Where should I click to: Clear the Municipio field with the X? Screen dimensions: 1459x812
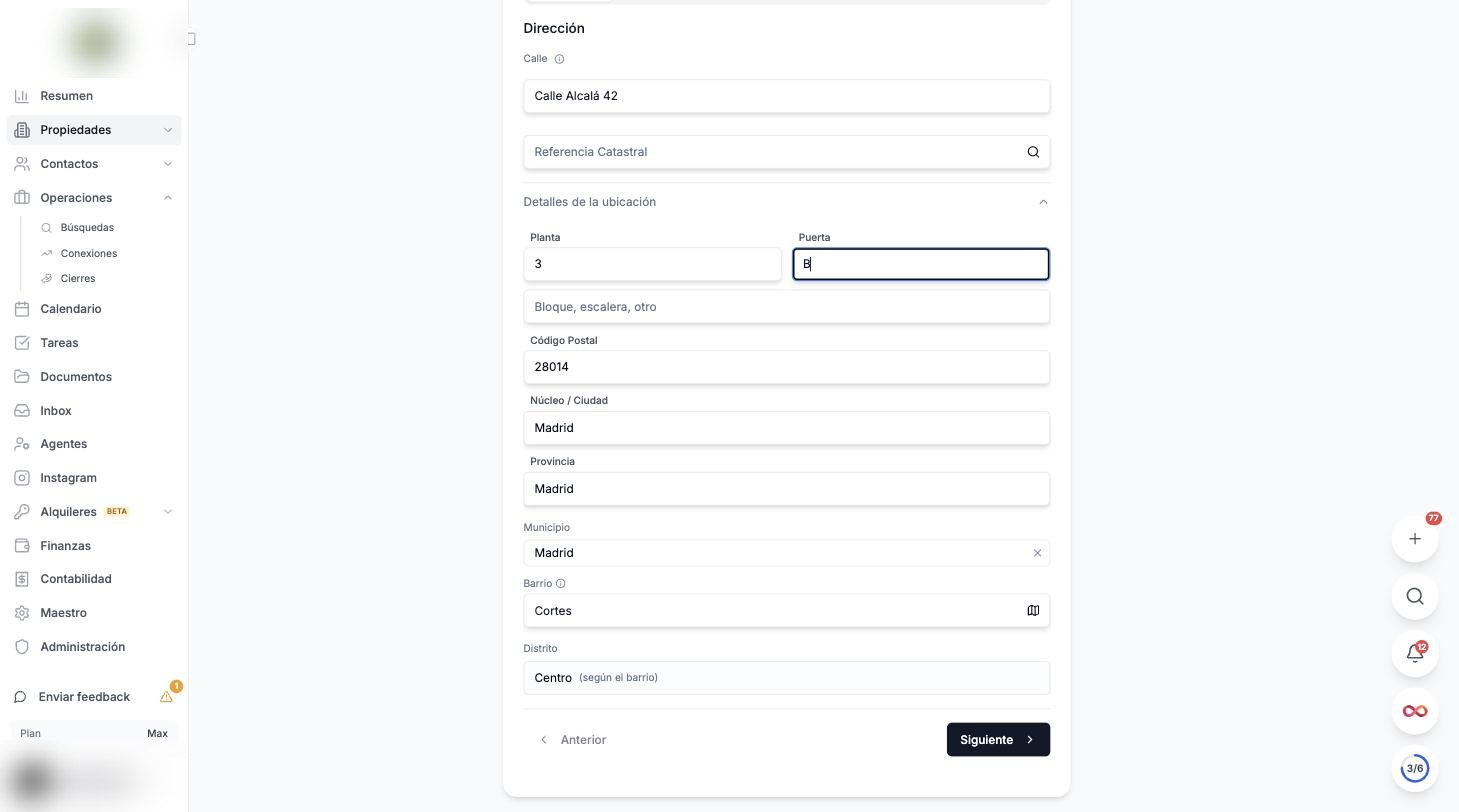pos(1037,553)
